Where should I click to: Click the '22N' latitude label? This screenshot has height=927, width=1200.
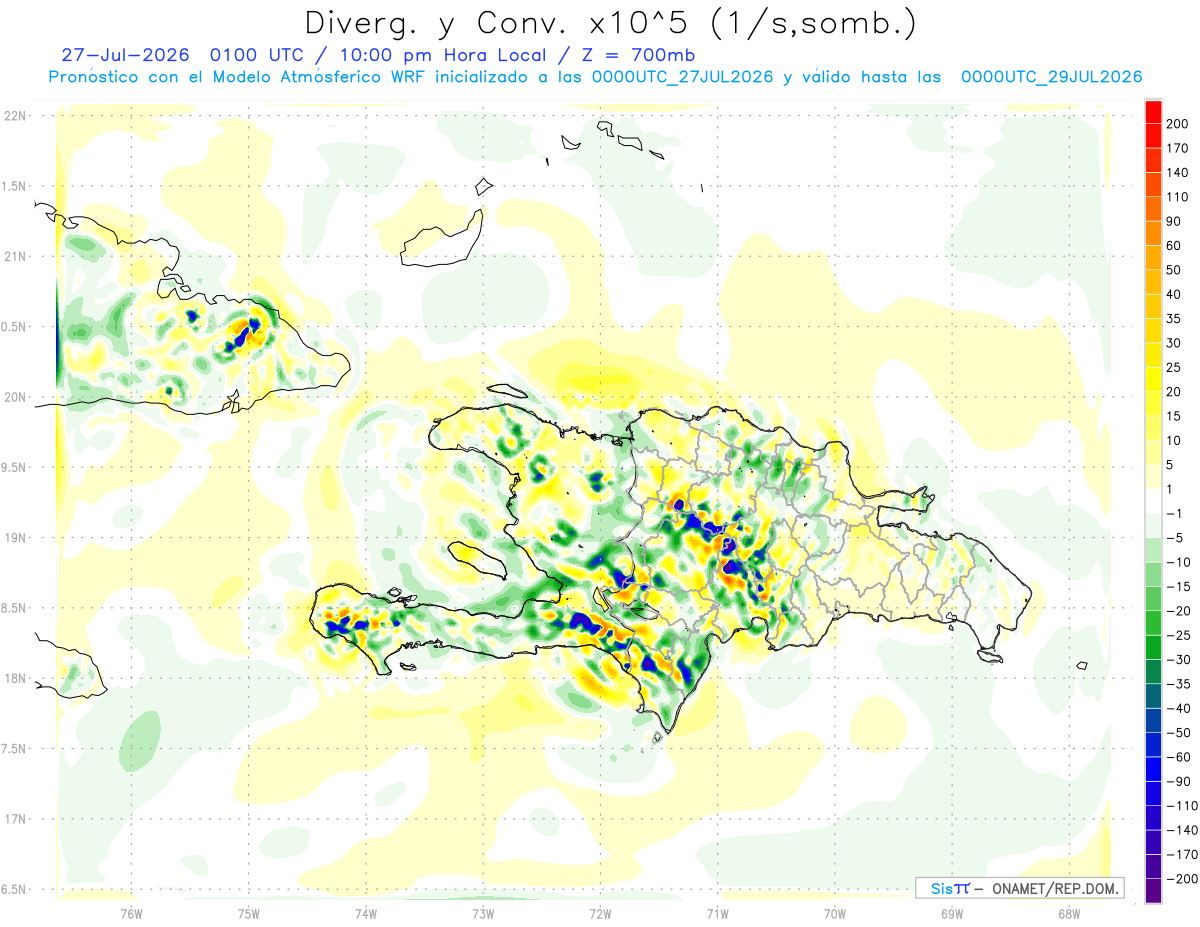coord(17,116)
